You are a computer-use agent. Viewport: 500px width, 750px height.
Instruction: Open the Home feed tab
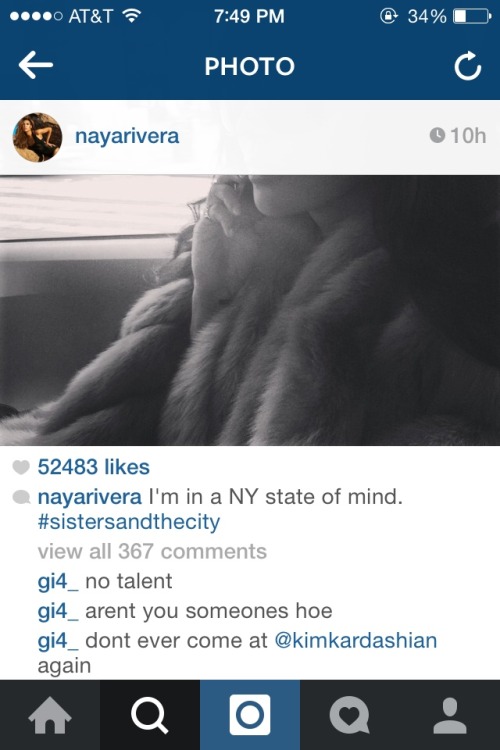(50, 715)
